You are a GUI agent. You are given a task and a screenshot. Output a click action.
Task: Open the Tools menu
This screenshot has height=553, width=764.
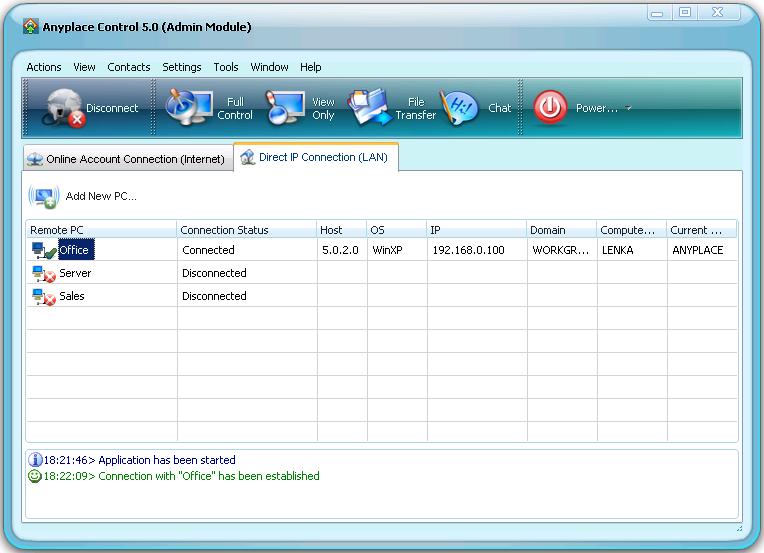(x=226, y=67)
